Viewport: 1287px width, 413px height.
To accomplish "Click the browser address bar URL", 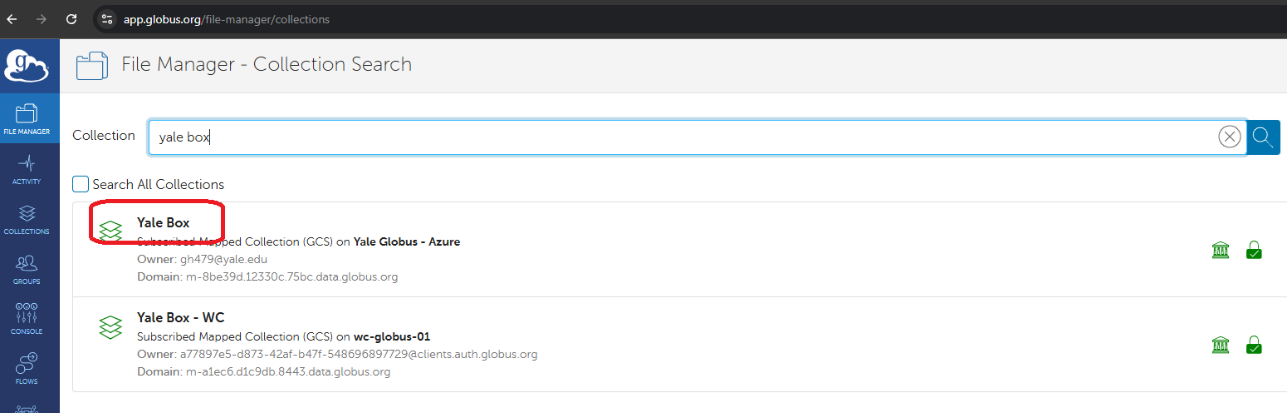I will 226,19.
